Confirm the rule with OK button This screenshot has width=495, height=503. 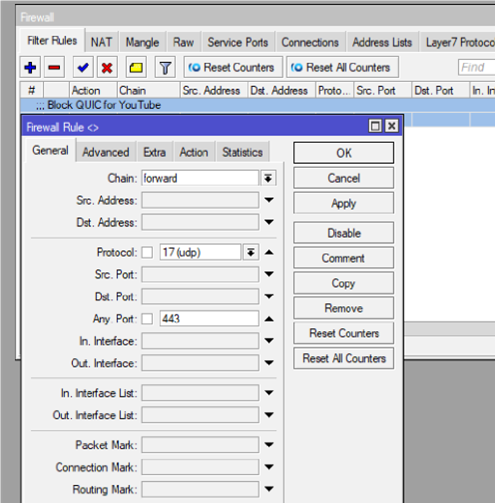point(344,153)
